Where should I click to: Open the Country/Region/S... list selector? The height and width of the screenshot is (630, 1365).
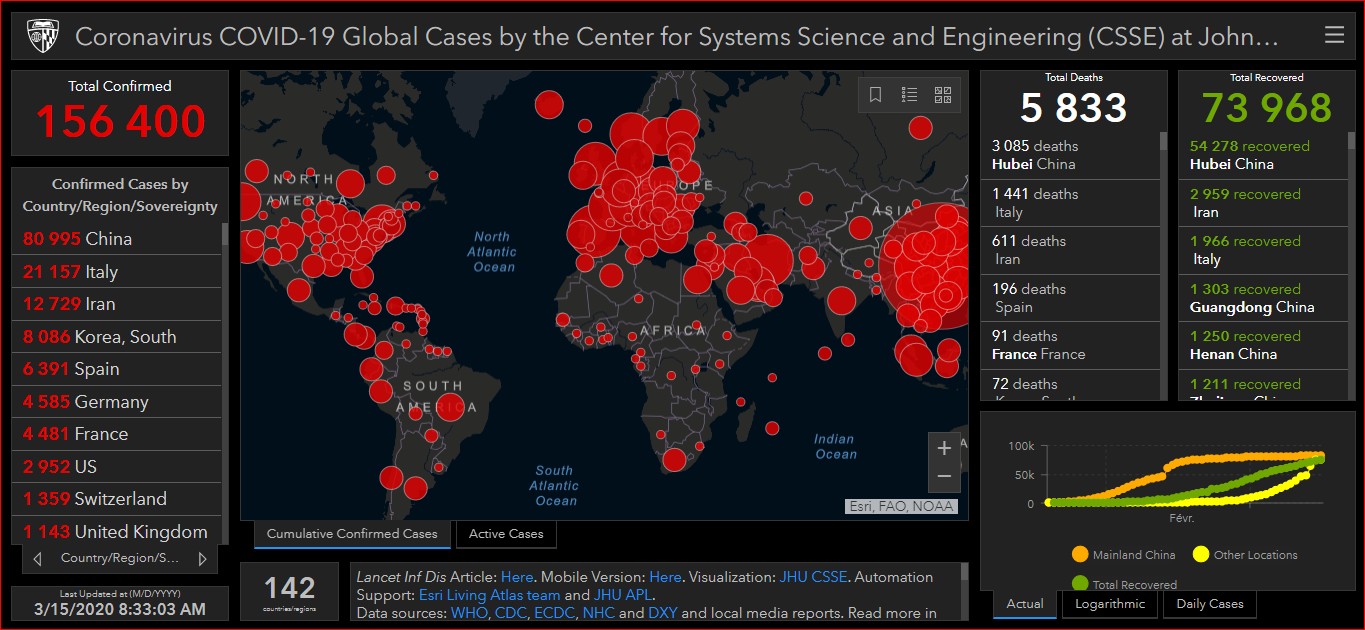(120, 558)
